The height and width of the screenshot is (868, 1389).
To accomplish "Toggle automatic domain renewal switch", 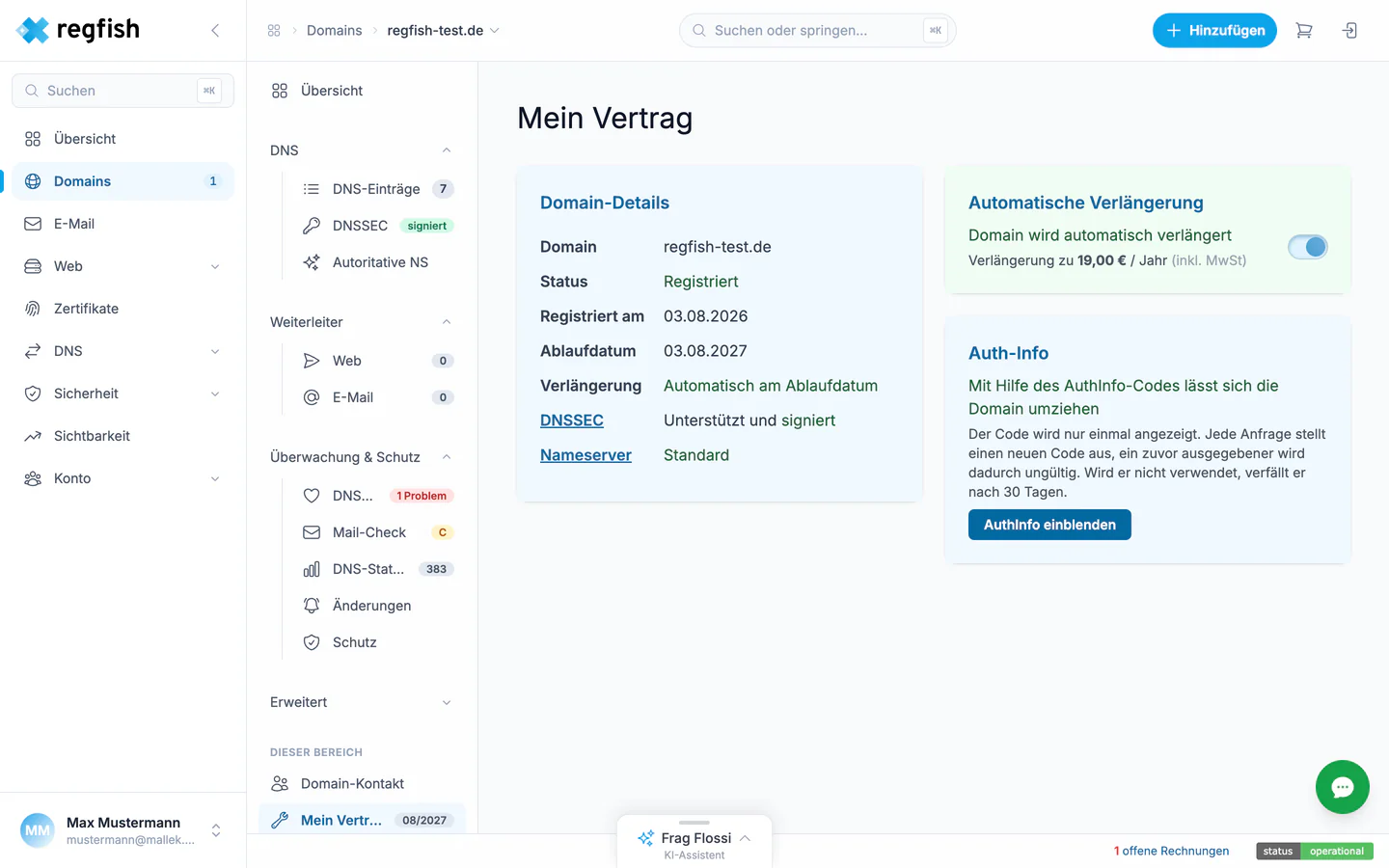I will coord(1308,247).
